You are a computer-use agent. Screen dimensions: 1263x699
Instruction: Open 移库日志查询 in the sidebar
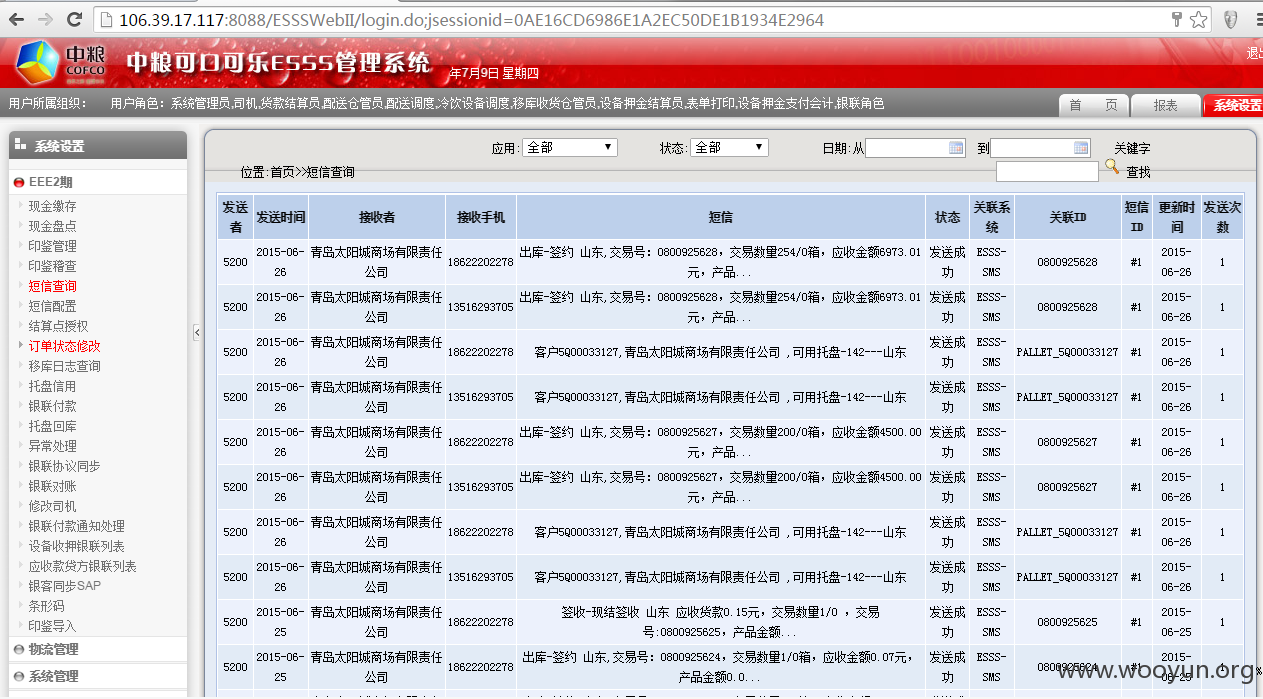coord(64,366)
